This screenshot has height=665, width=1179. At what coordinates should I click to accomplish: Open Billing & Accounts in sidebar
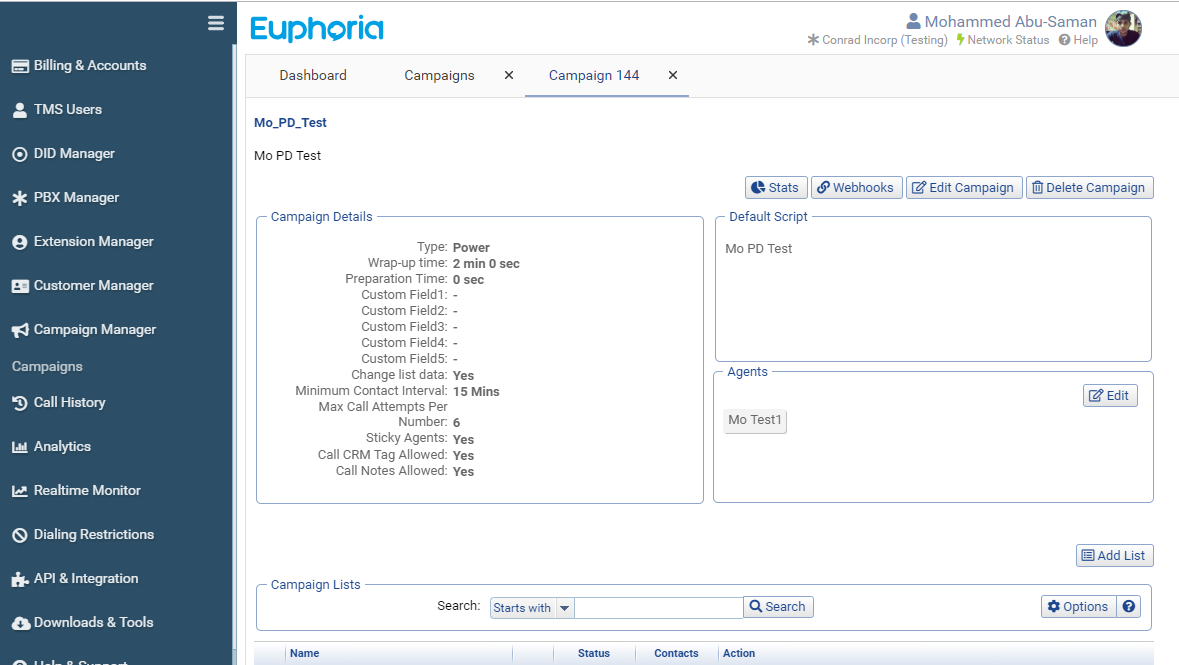(90, 66)
